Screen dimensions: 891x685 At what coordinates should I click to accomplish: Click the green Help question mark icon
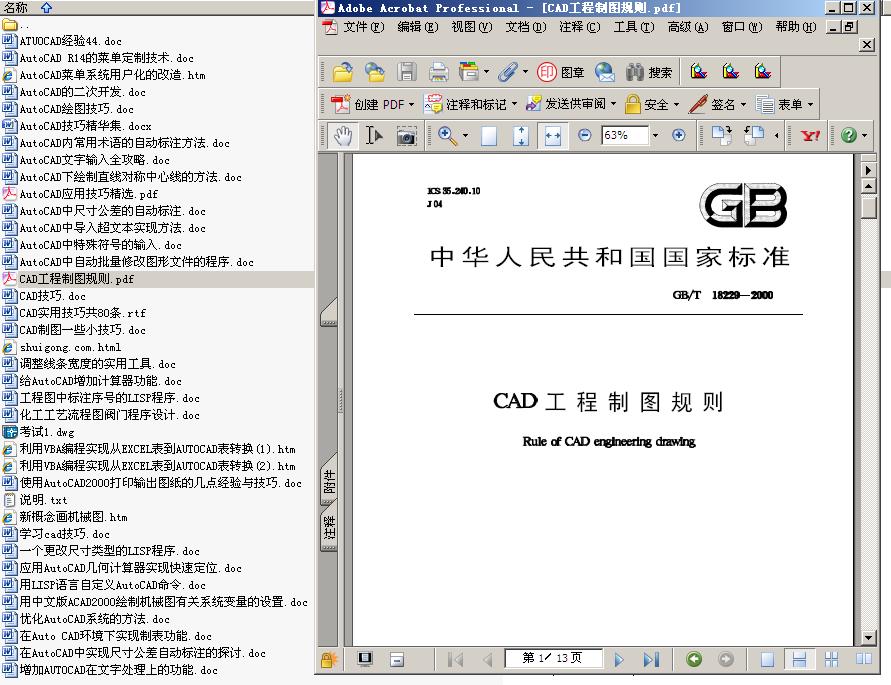[849, 135]
